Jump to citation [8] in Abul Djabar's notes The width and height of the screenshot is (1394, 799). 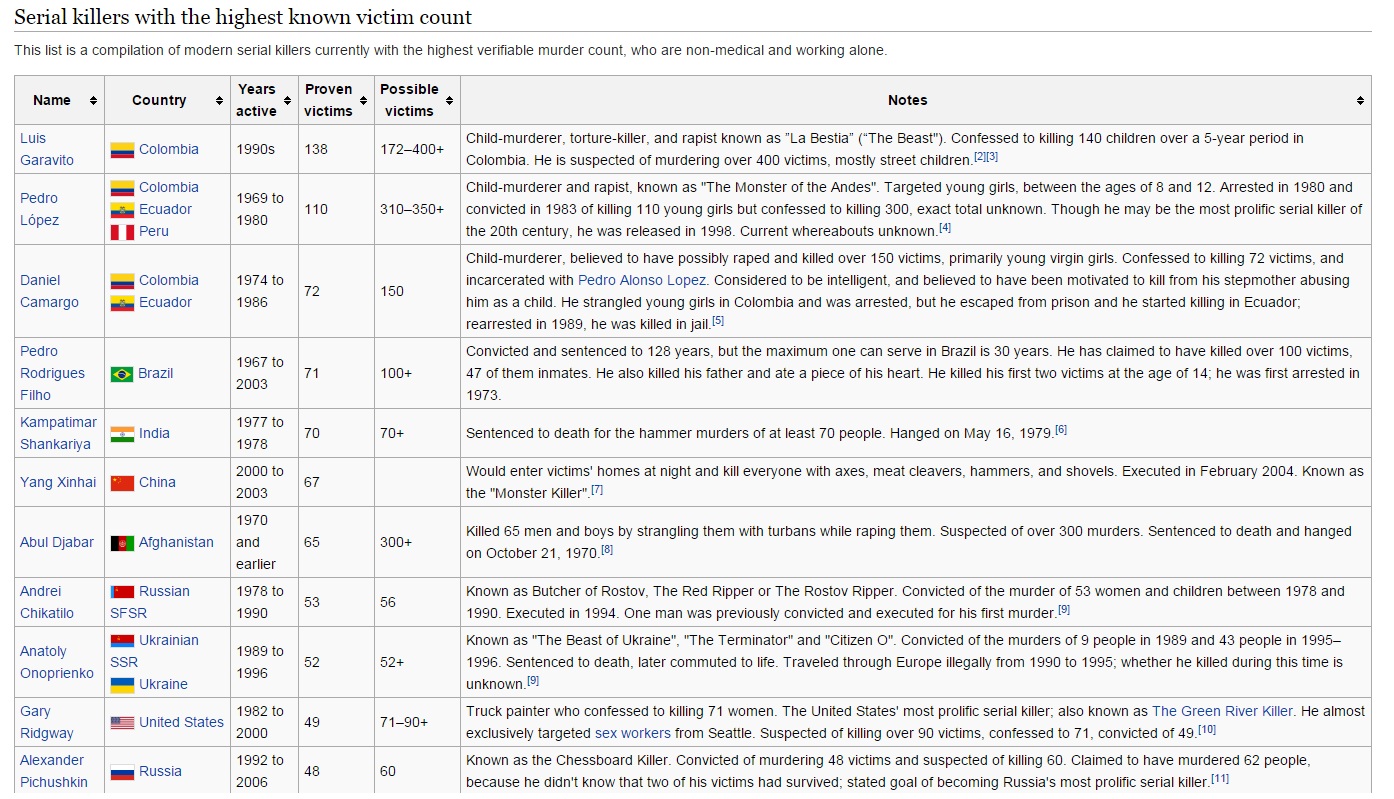[x=607, y=550]
